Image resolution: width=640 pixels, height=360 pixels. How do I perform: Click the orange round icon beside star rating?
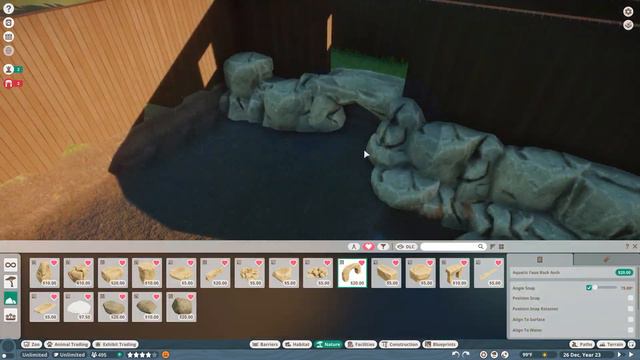coord(166,355)
